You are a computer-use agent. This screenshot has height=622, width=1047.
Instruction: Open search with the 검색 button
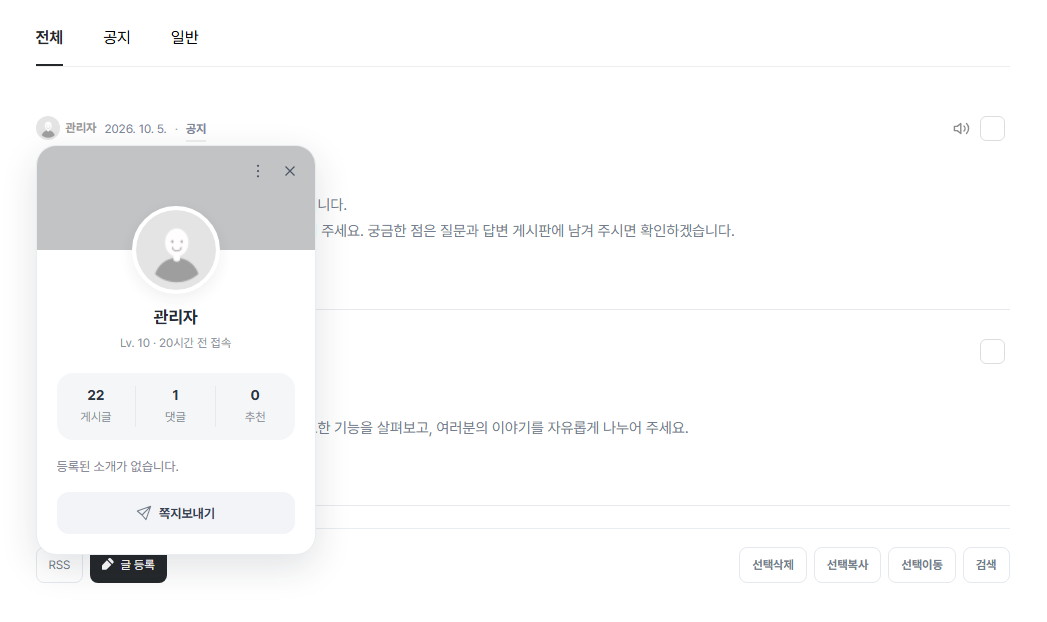click(x=986, y=565)
